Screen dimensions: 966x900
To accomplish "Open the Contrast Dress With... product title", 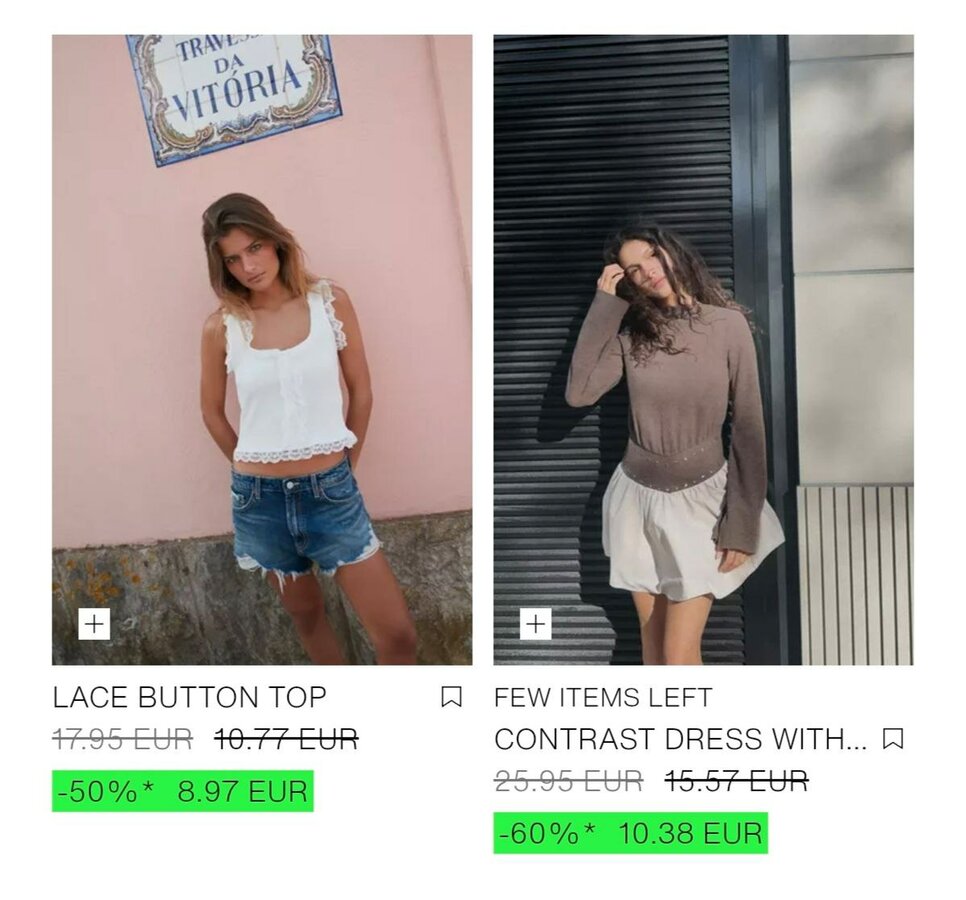I will pos(680,739).
